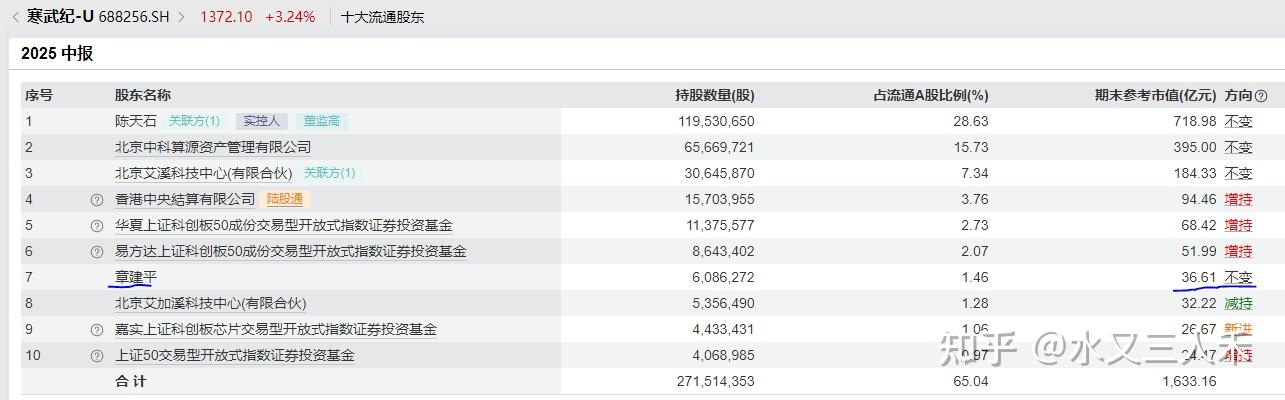Image resolution: width=1285 pixels, height=400 pixels.
Task: Sort by 持股数量(股) column header
Action: click(x=714, y=95)
